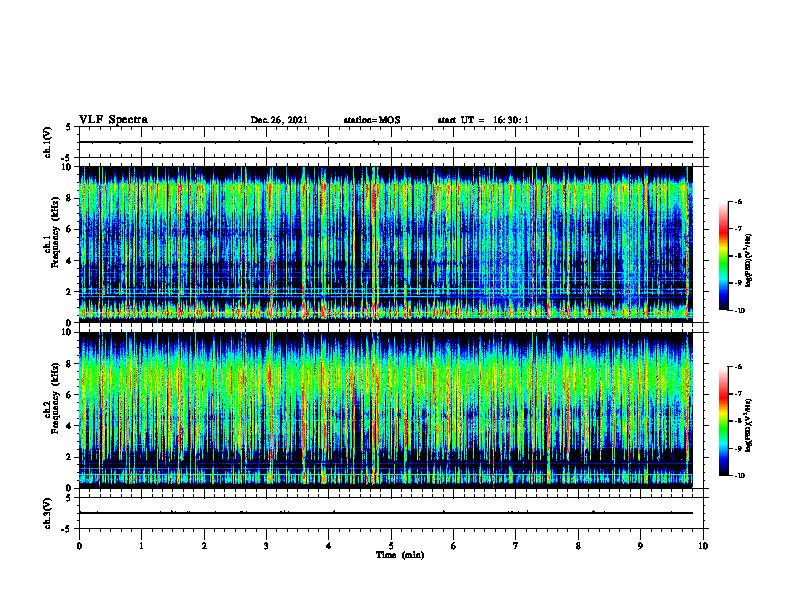Click the ch.1 "Frequency (kHz)" axis label
The image size is (792, 612).
pos(56,233)
